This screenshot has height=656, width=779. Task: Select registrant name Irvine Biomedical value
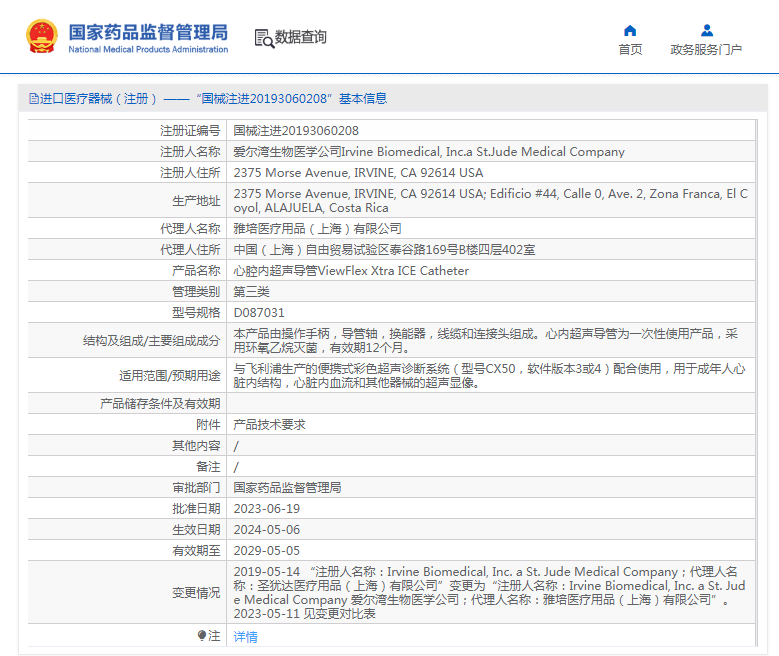(429, 152)
